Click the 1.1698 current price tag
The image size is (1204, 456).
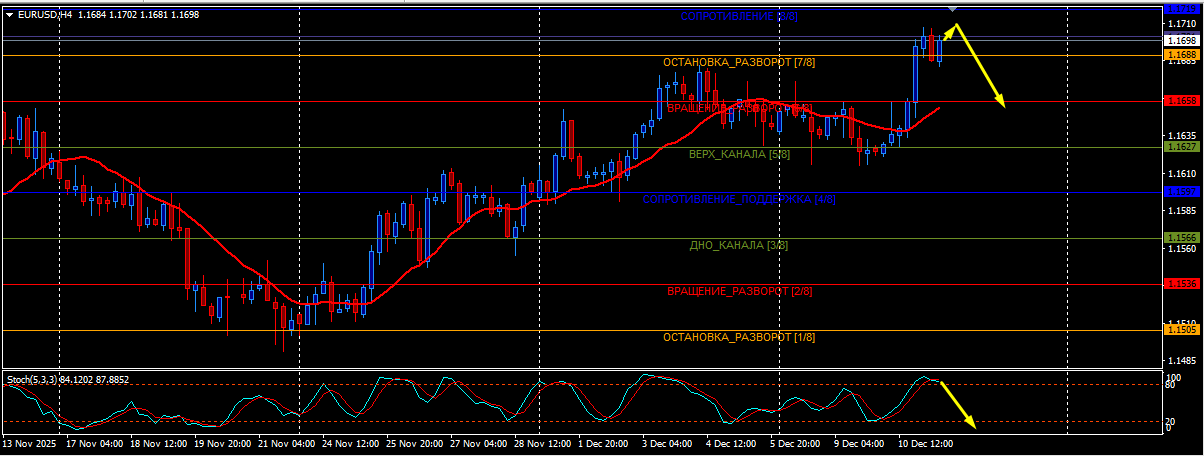[1181, 41]
